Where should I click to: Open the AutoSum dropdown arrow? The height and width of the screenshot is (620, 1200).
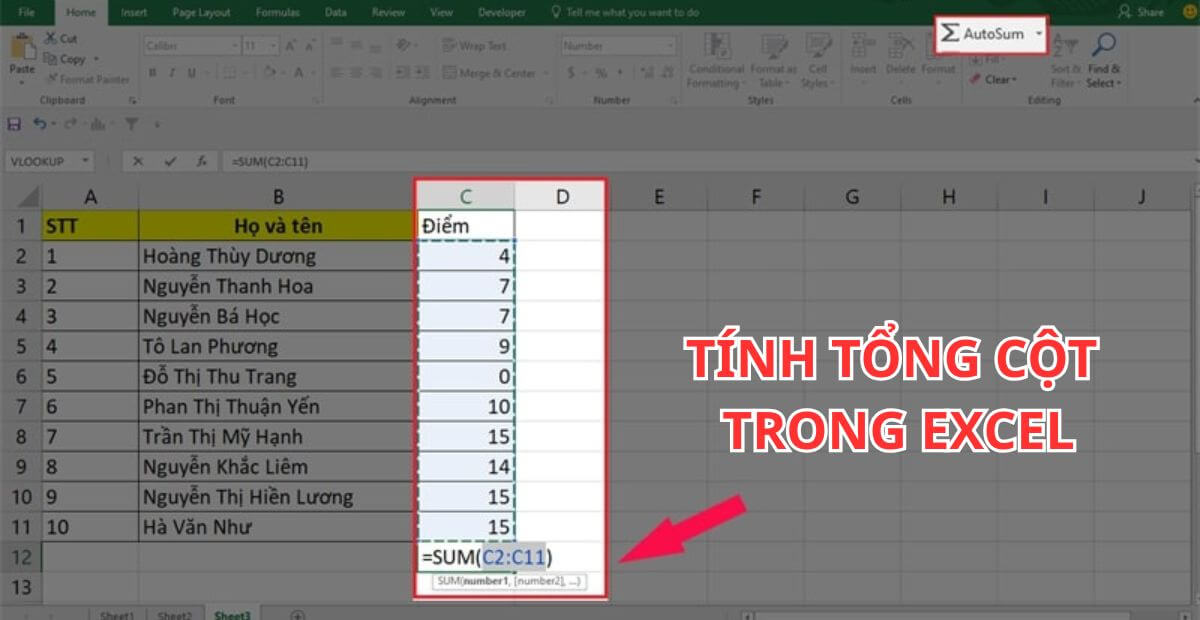tap(1039, 34)
